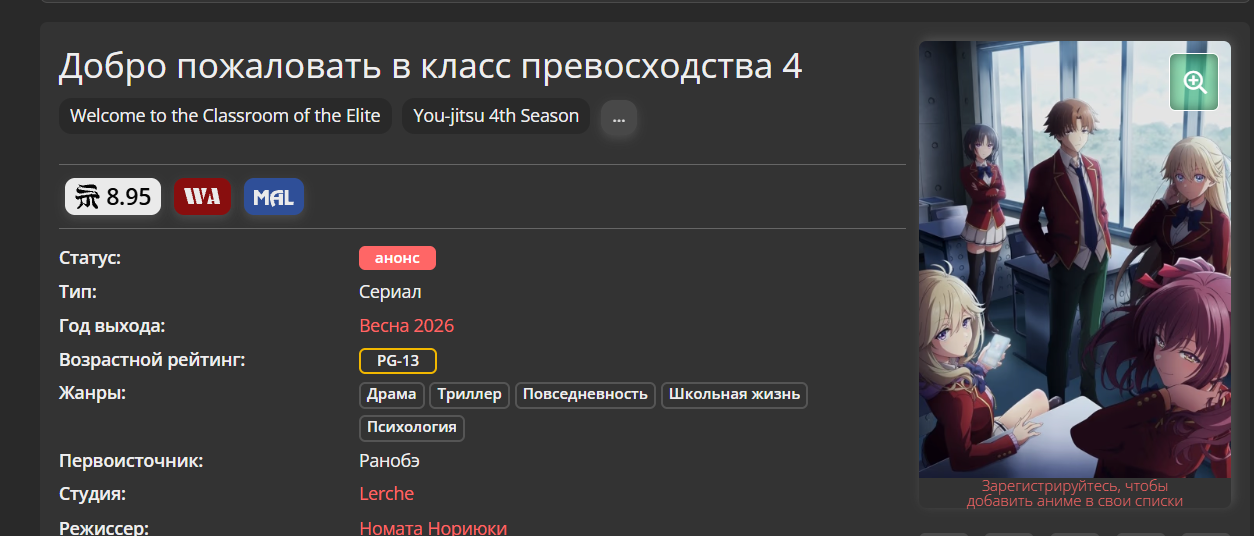Select the 'Welcome to the Classroom of the Elite' title chip
Image resolution: width=1254 pixels, height=536 pixels.
(x=225, y=116)
